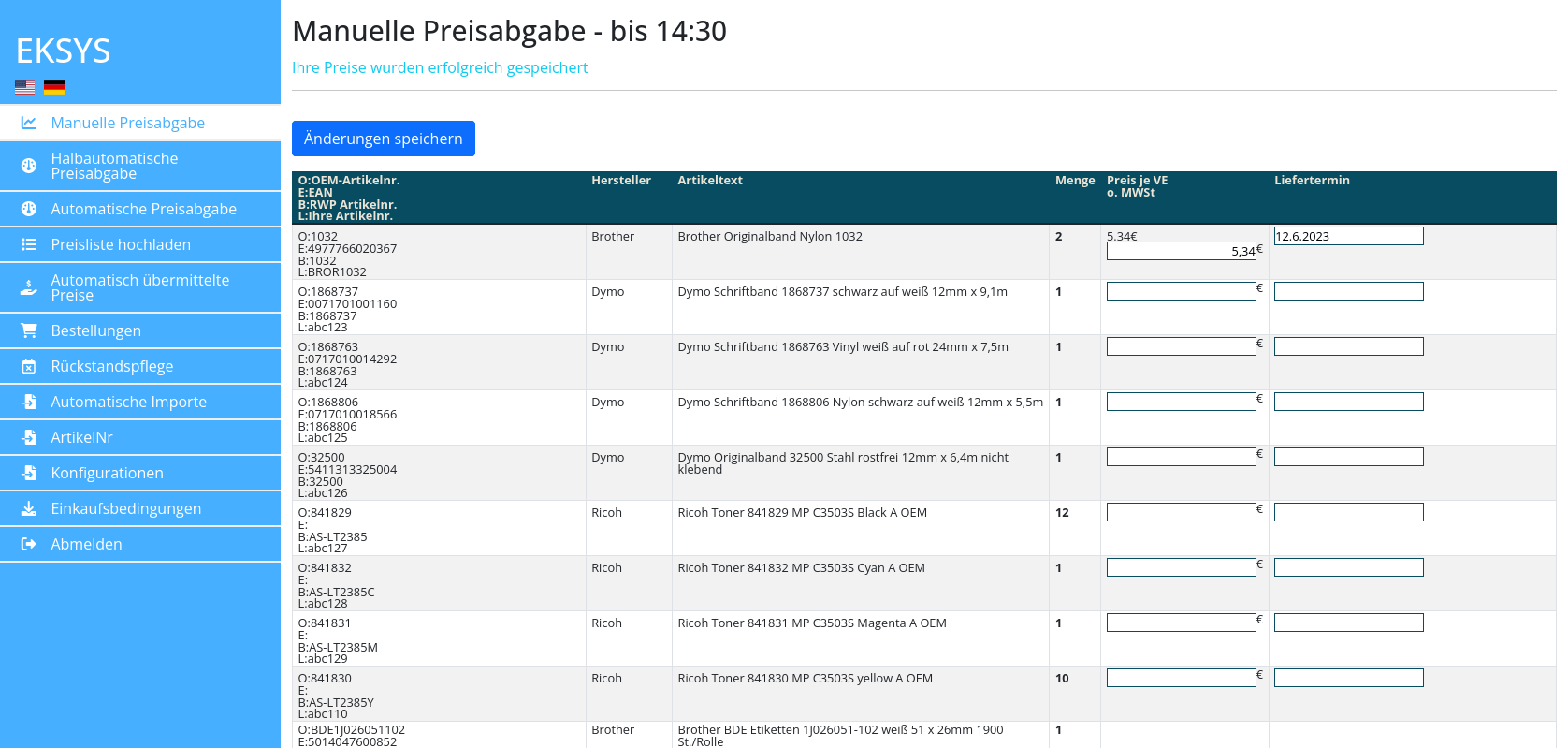Viewport: 1568px width, 748px height.
Task: Switch language using the US flag icon
Action: 25,87
